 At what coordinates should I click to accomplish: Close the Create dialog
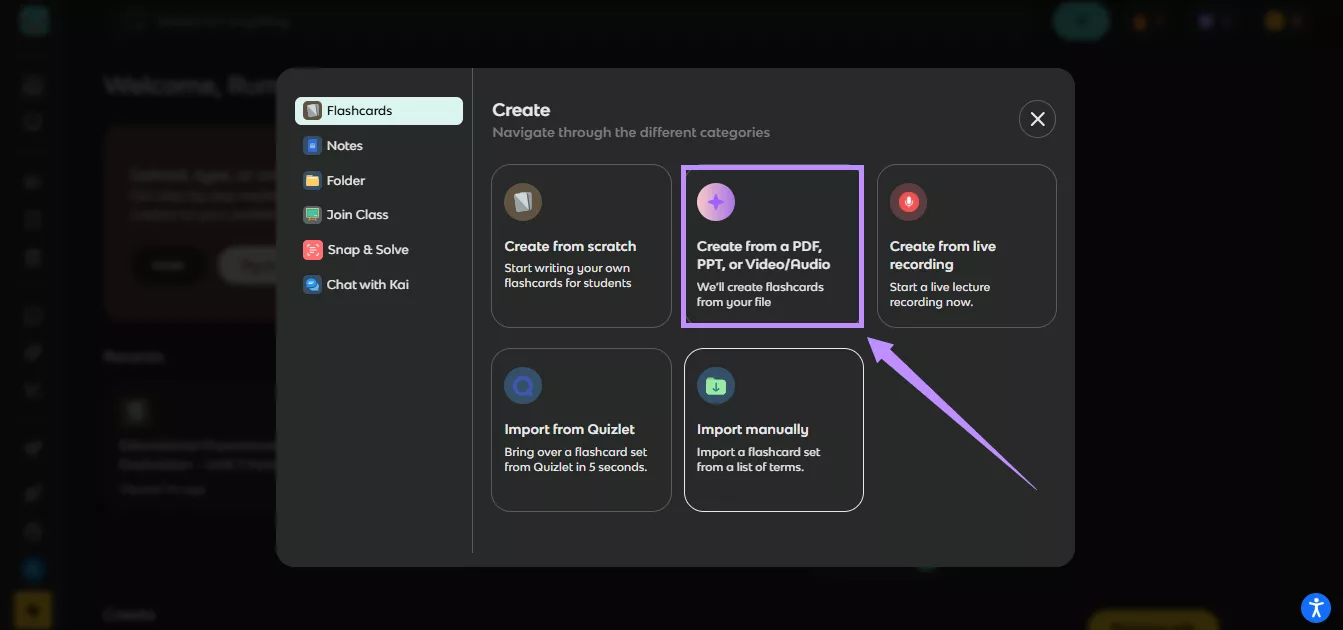point(1037,118)
